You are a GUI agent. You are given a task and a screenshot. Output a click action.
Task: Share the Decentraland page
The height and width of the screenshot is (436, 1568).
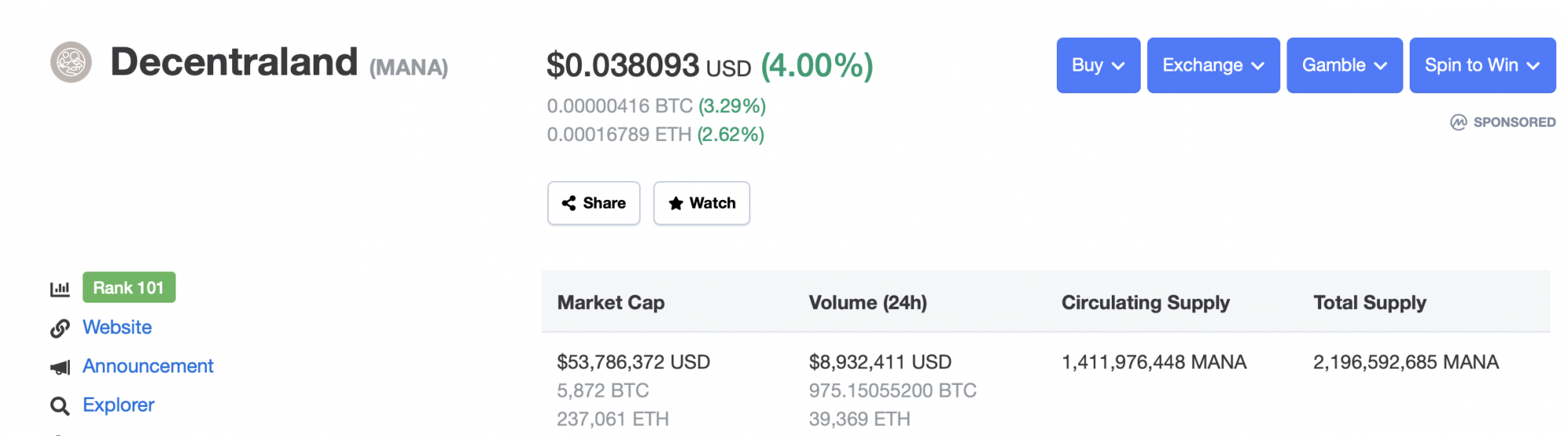[593, 203]
